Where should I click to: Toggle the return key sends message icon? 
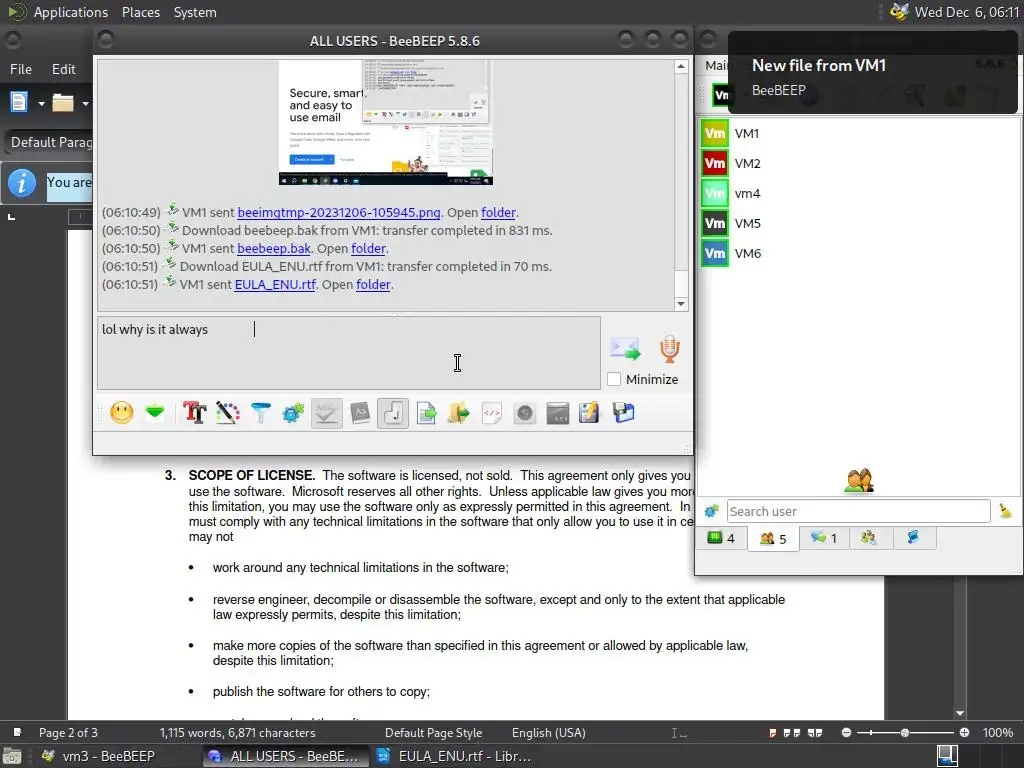click(x=392, y=413)
